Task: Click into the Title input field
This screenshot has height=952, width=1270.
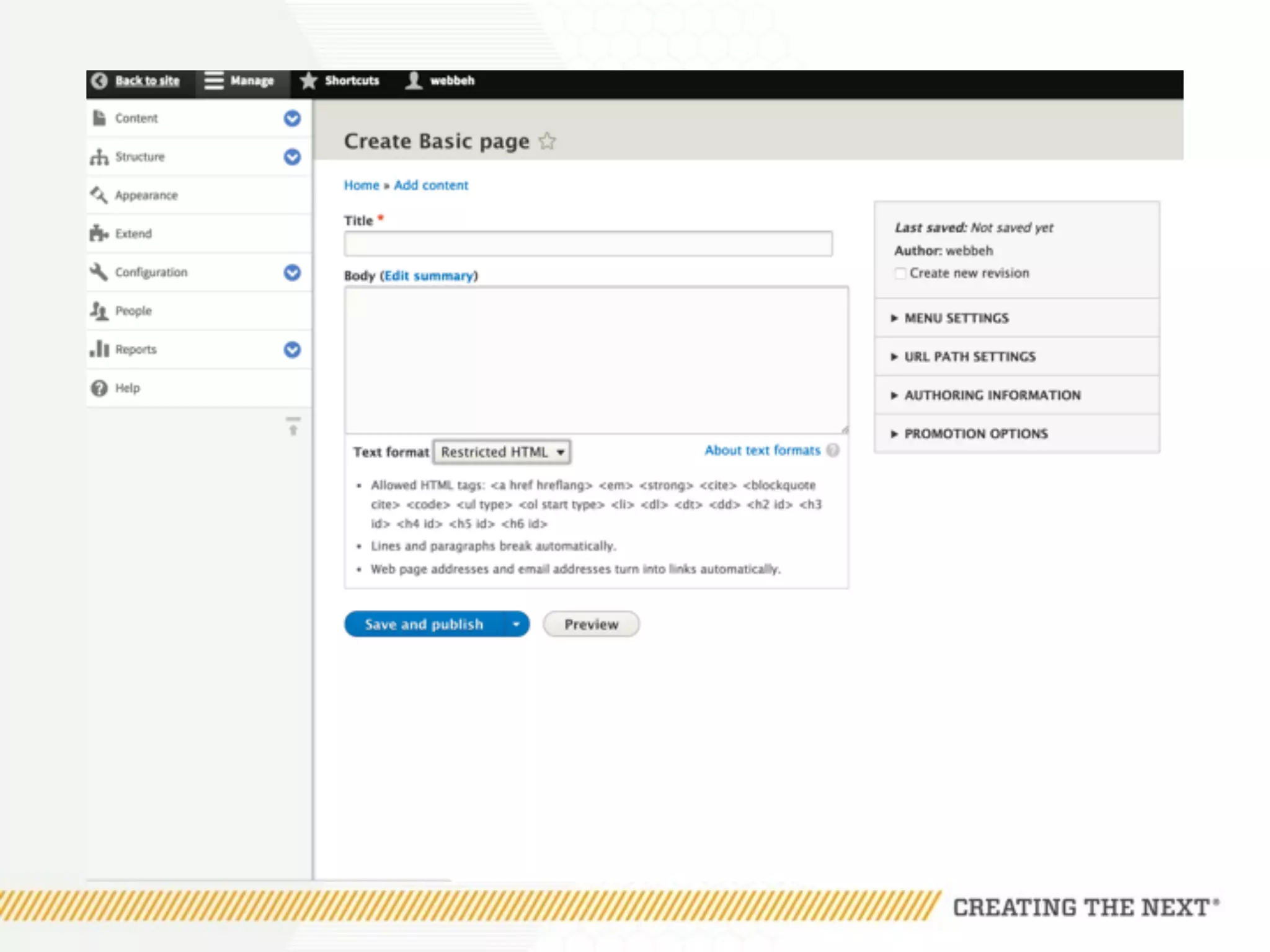Action: pyautogui.click(x=588, y=244)
